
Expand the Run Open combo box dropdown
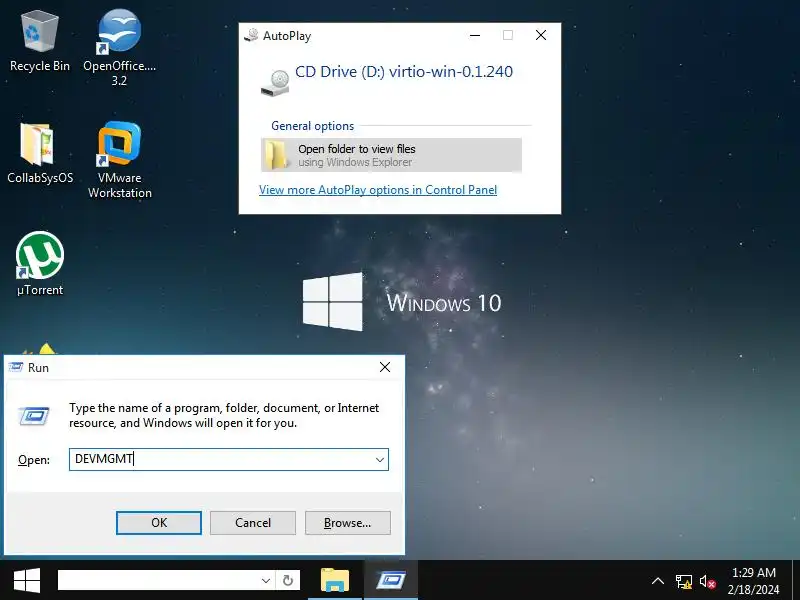click(380, 459)
